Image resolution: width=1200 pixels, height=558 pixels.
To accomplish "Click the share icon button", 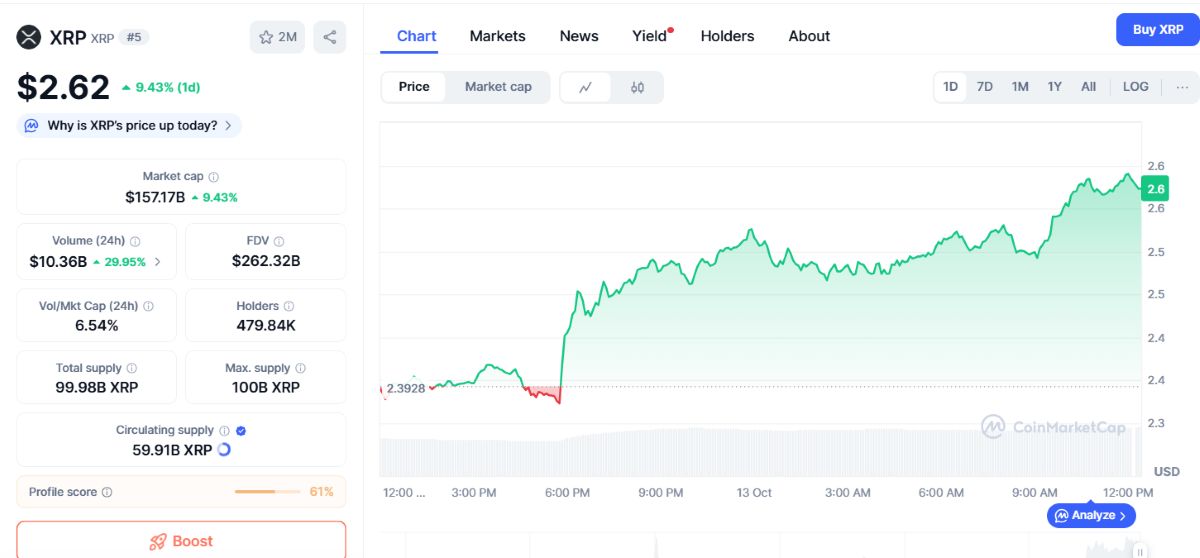I will pos(330,37).
